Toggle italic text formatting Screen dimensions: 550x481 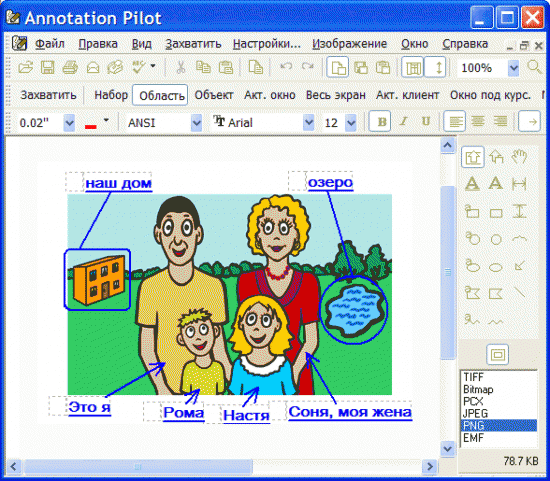[x=403, y=122]
